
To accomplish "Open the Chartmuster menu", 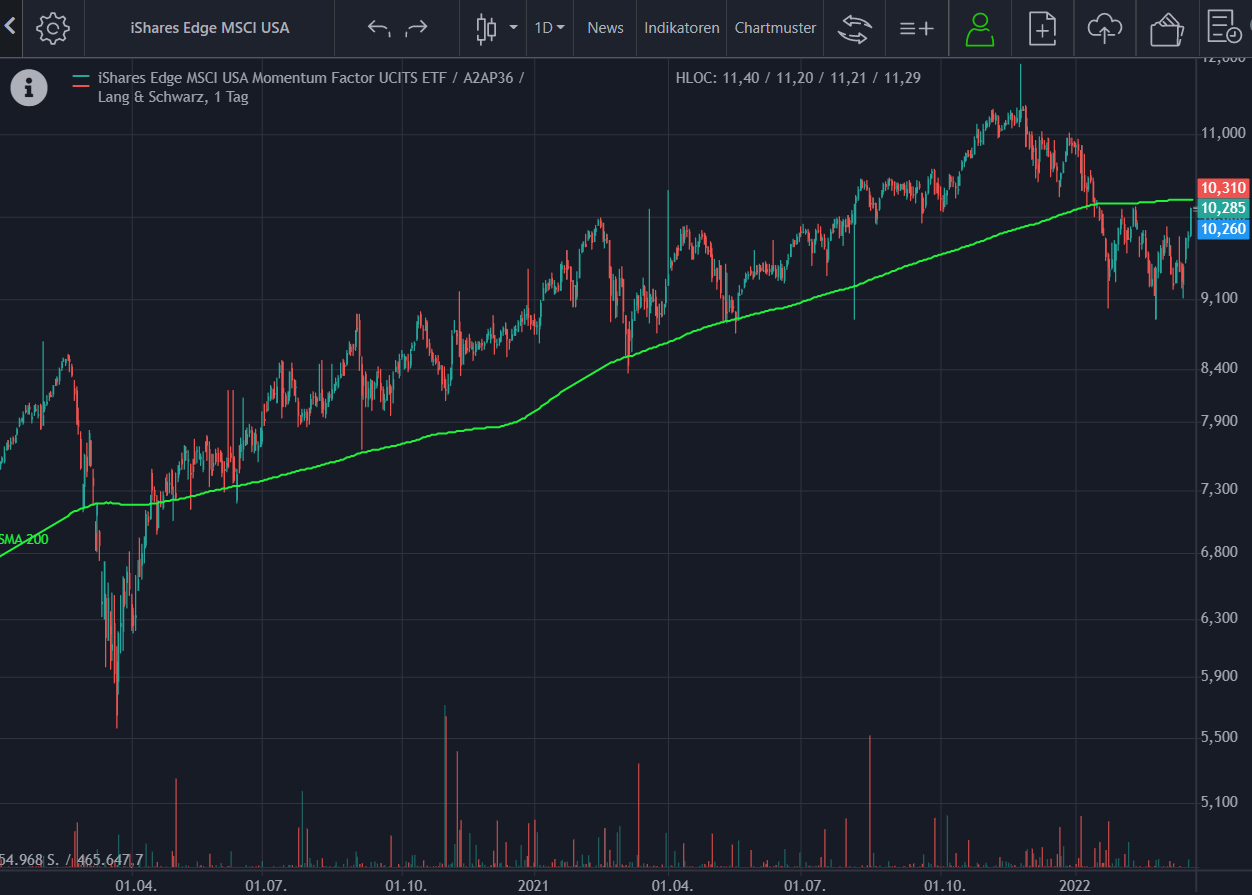I will 775,28.
